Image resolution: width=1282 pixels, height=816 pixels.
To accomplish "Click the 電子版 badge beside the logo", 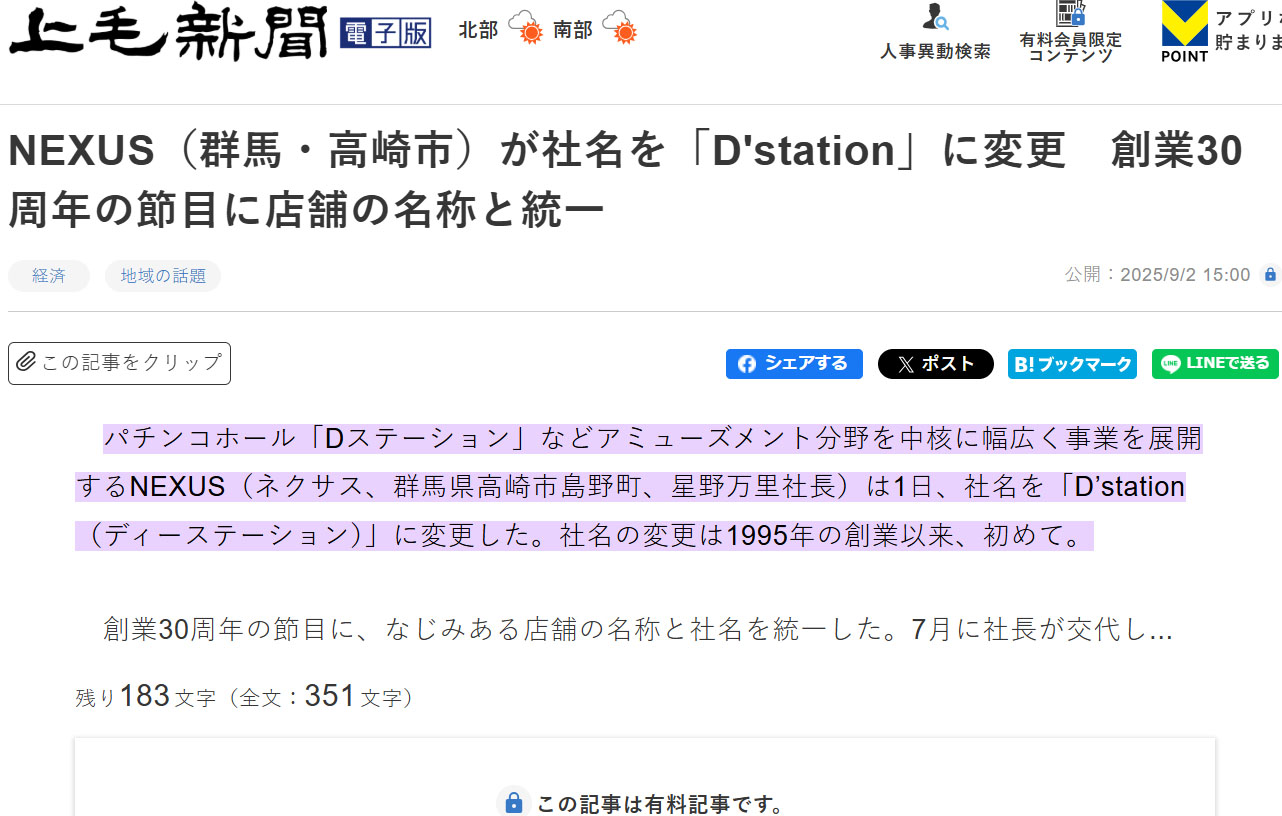I will coord(385,33).
